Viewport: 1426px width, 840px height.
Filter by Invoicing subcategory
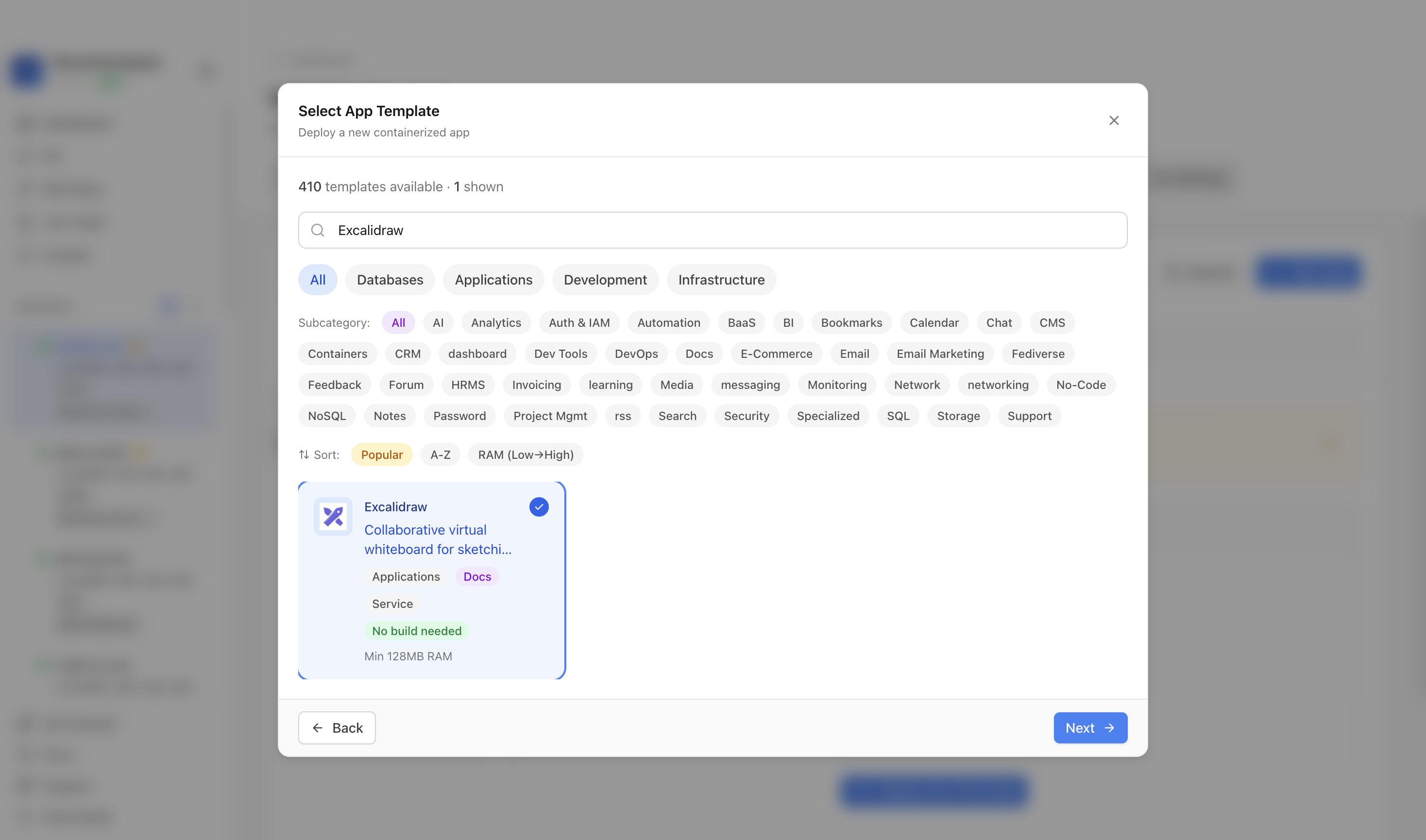[537, 385]
